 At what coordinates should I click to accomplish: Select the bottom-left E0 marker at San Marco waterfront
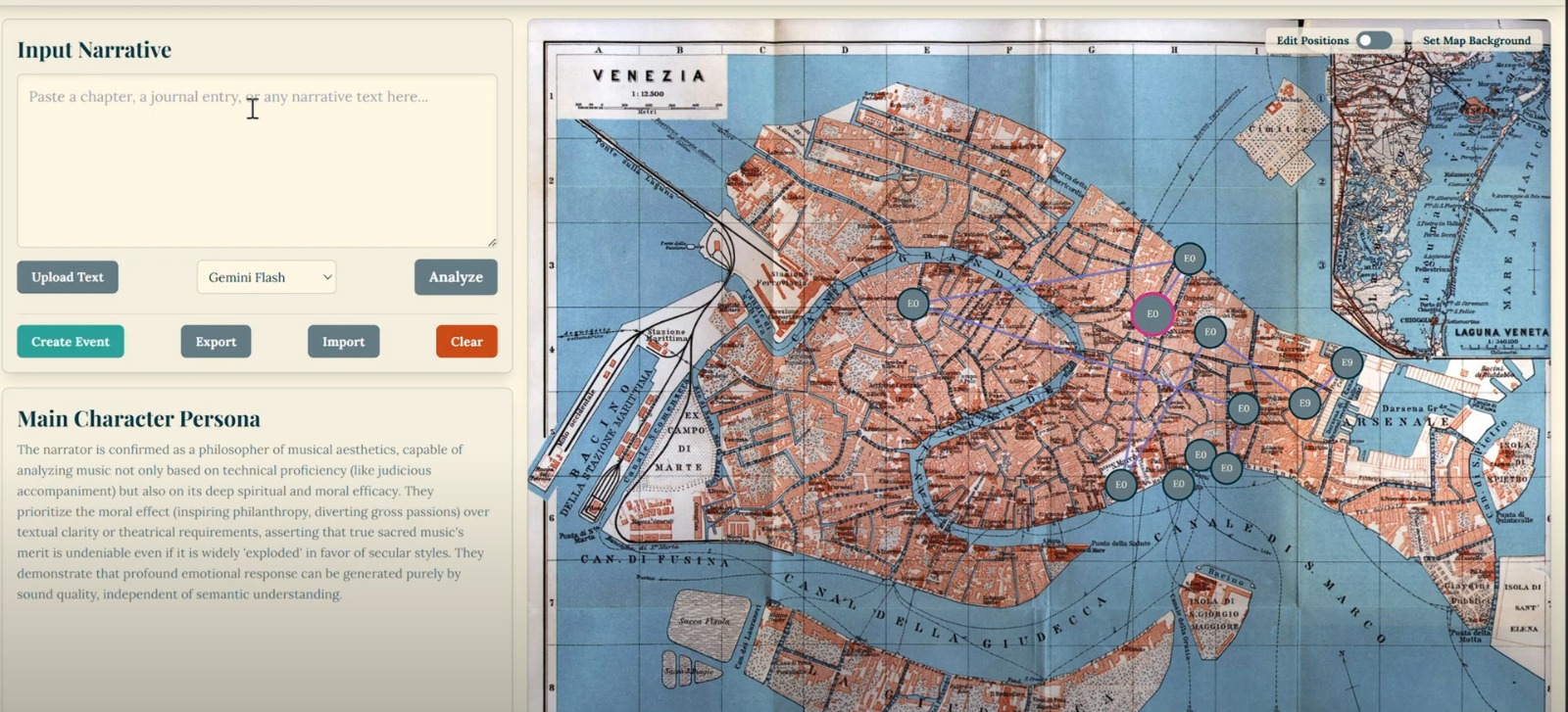click(1121, 484)
